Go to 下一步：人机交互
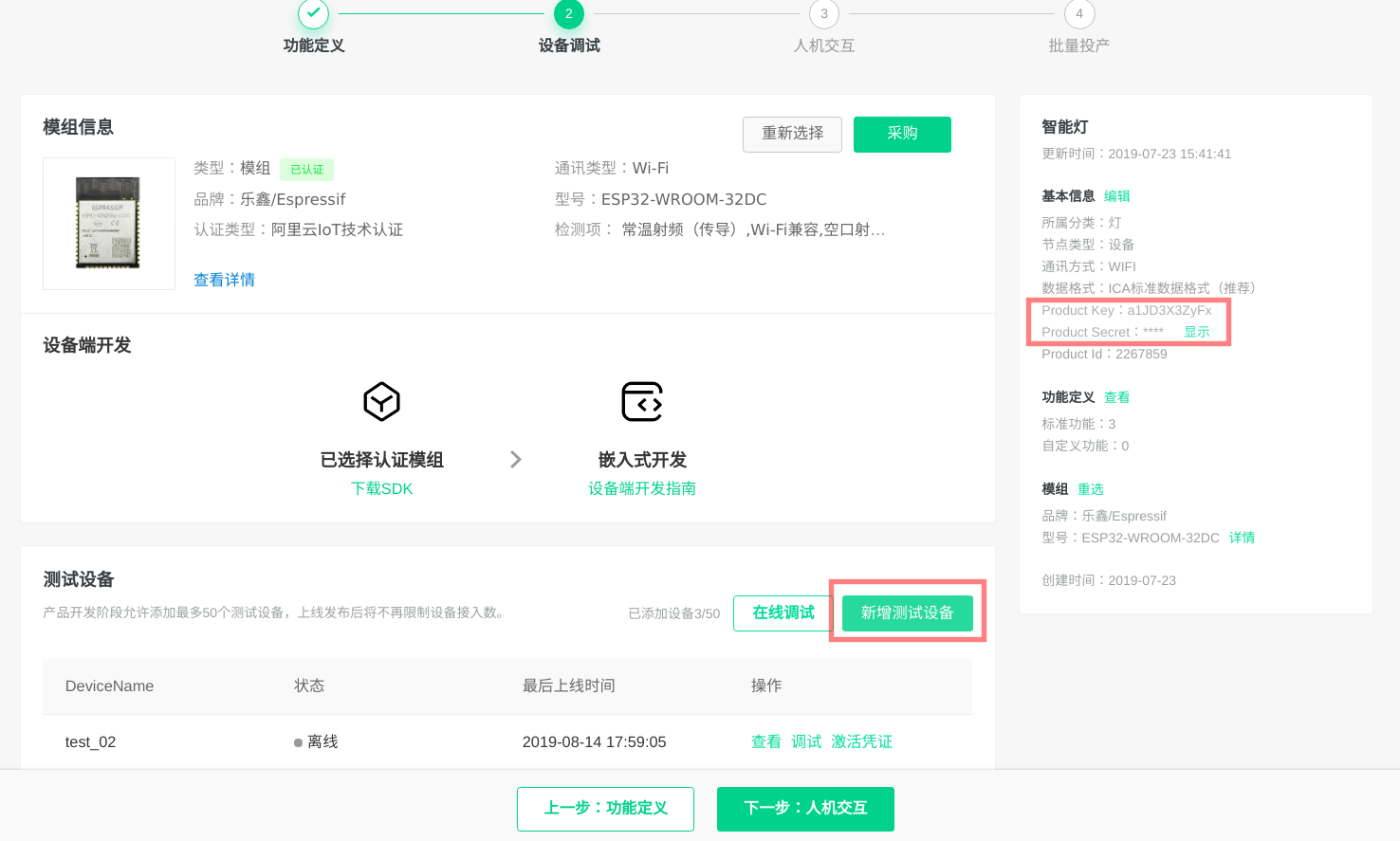The width and height of the screenshot is (1400, 841). [x=805, y=808]
